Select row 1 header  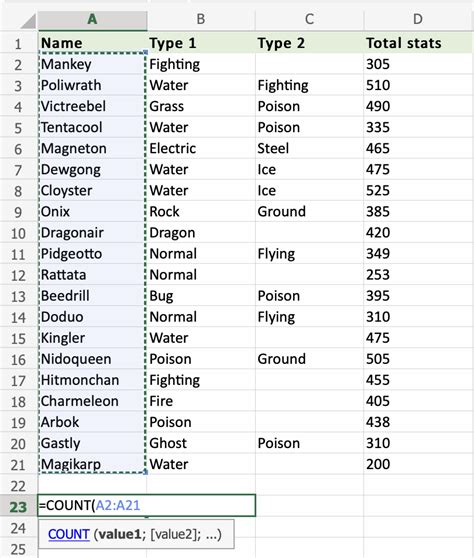click(x=19, y=43)
